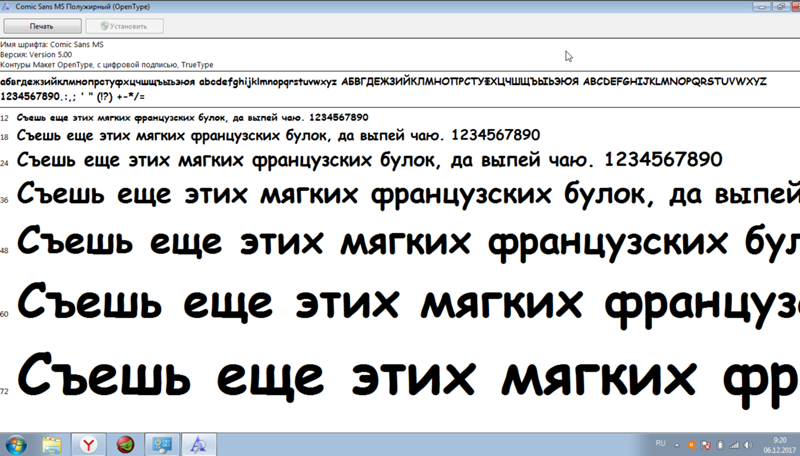The image size is (800, 456).
Task: Click the battery power tray icon
Action: click(x=720, y=445)
